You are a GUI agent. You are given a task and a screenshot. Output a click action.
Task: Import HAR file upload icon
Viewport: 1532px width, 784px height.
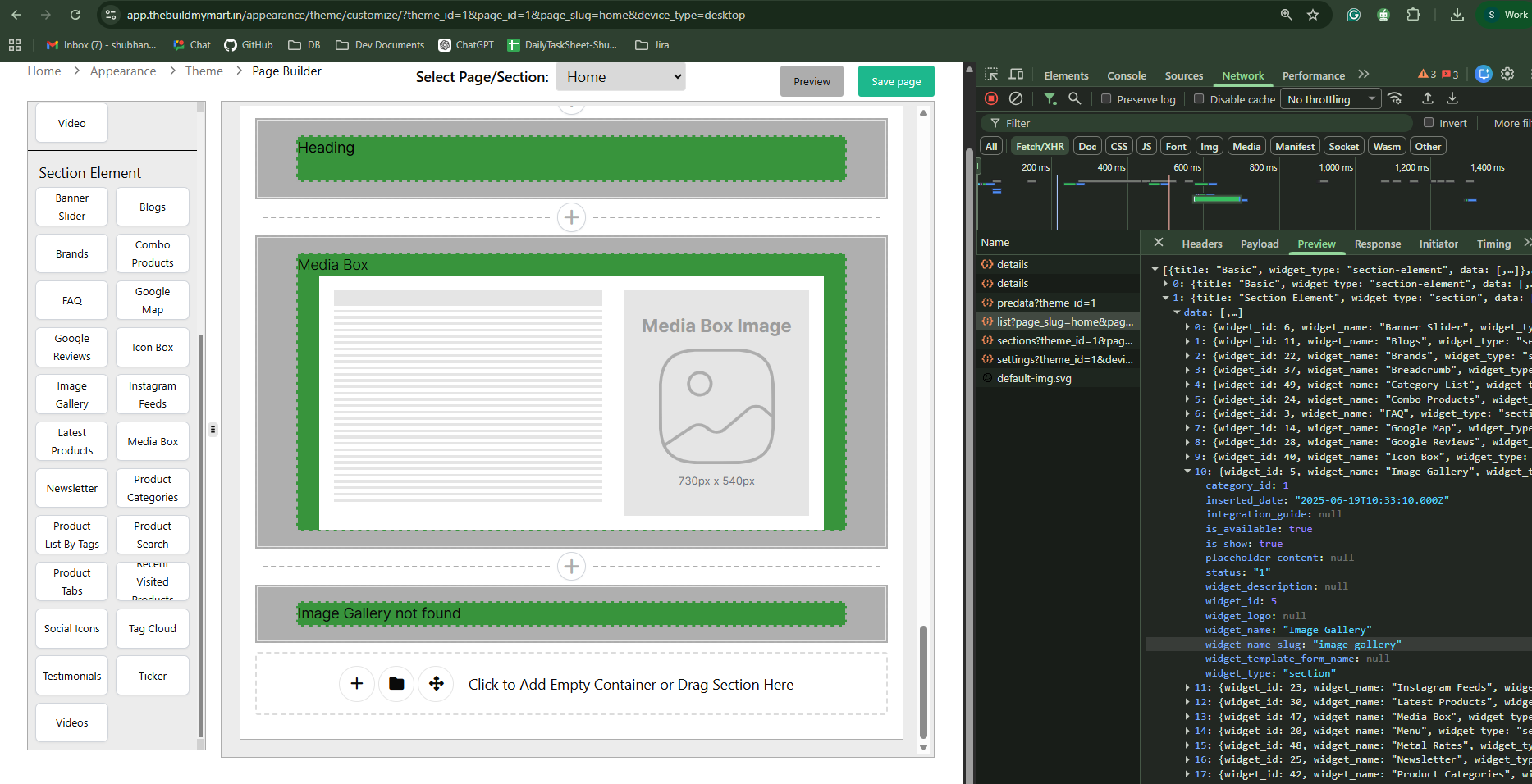coord(1428,98)
